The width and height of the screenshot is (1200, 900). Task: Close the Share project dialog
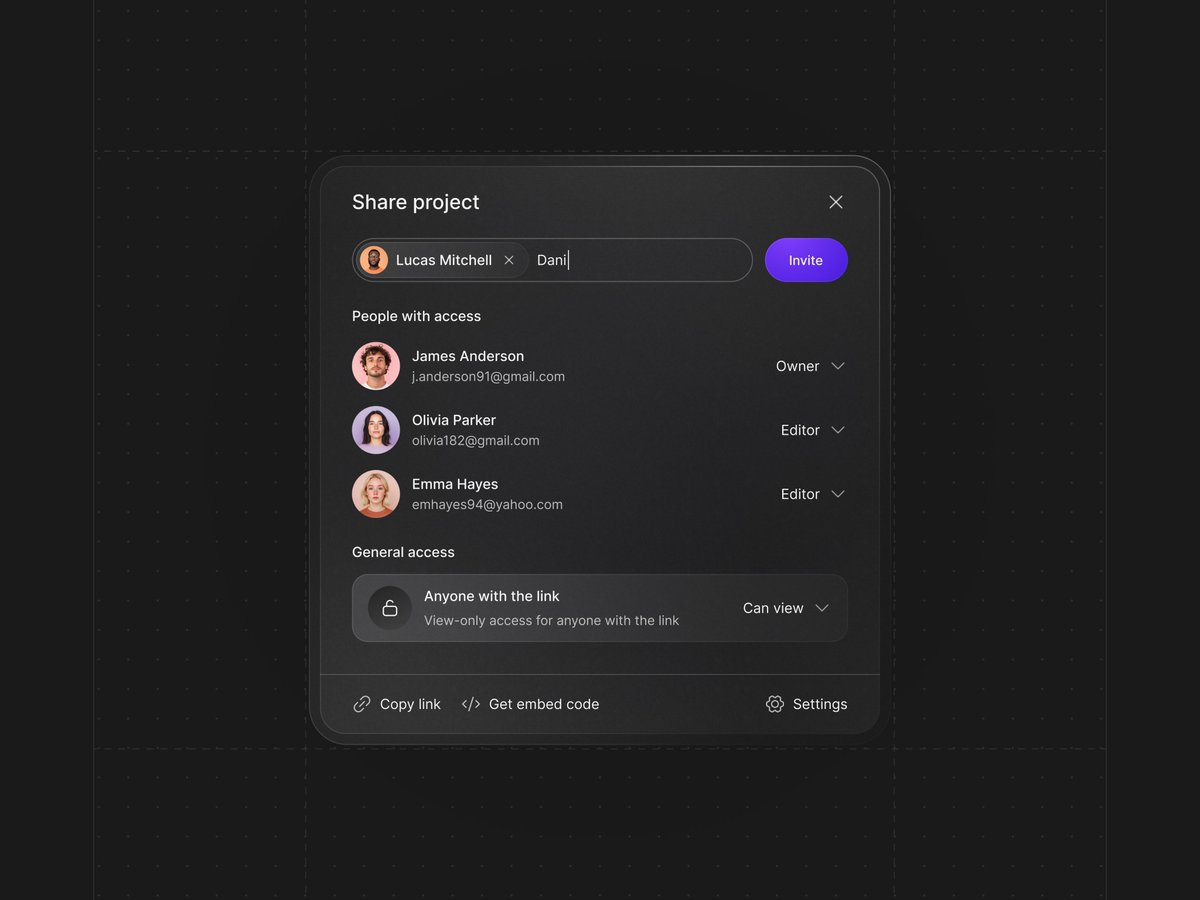pyautogui.click(x=836, y=201)
